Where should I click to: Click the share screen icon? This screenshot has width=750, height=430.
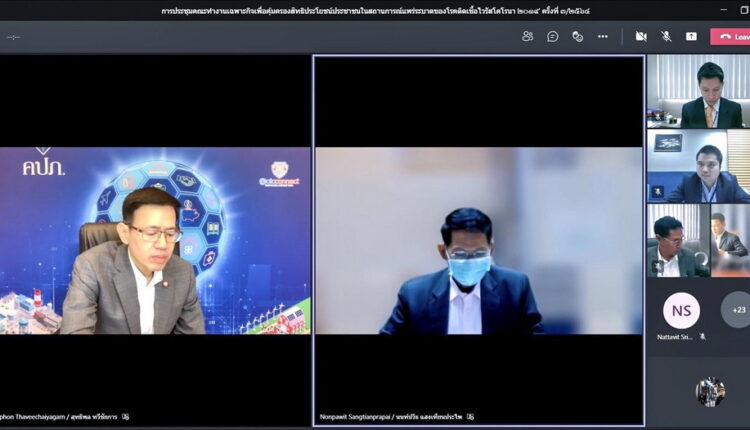(691, 36)
